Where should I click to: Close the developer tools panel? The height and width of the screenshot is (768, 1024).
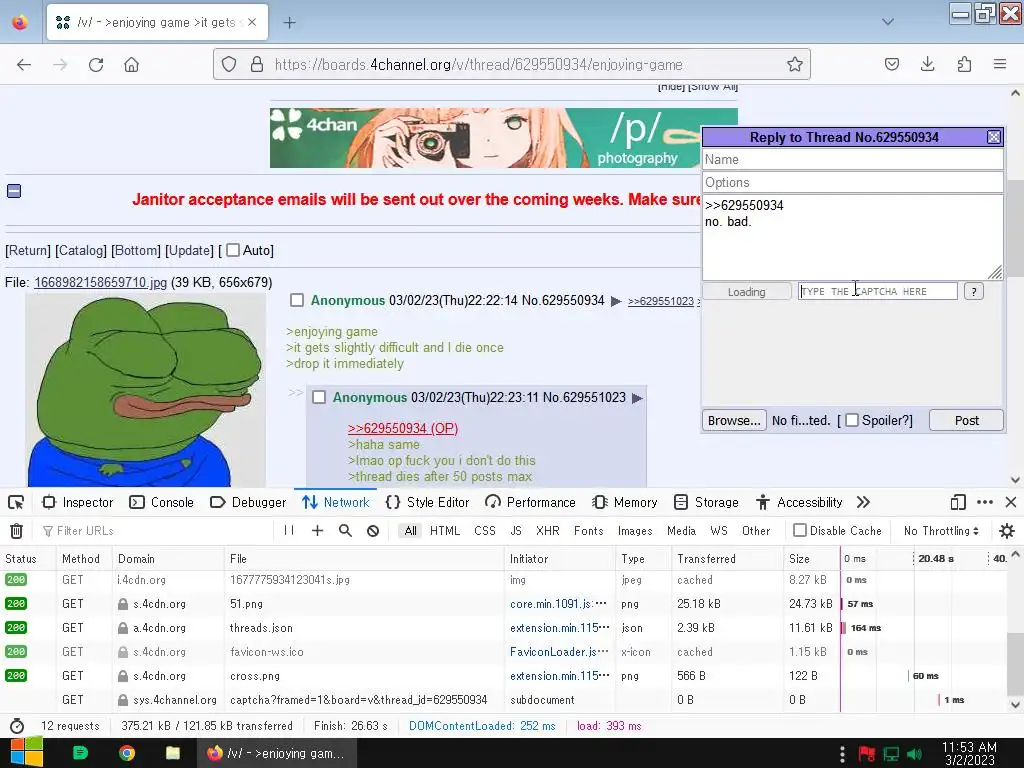1011,502
